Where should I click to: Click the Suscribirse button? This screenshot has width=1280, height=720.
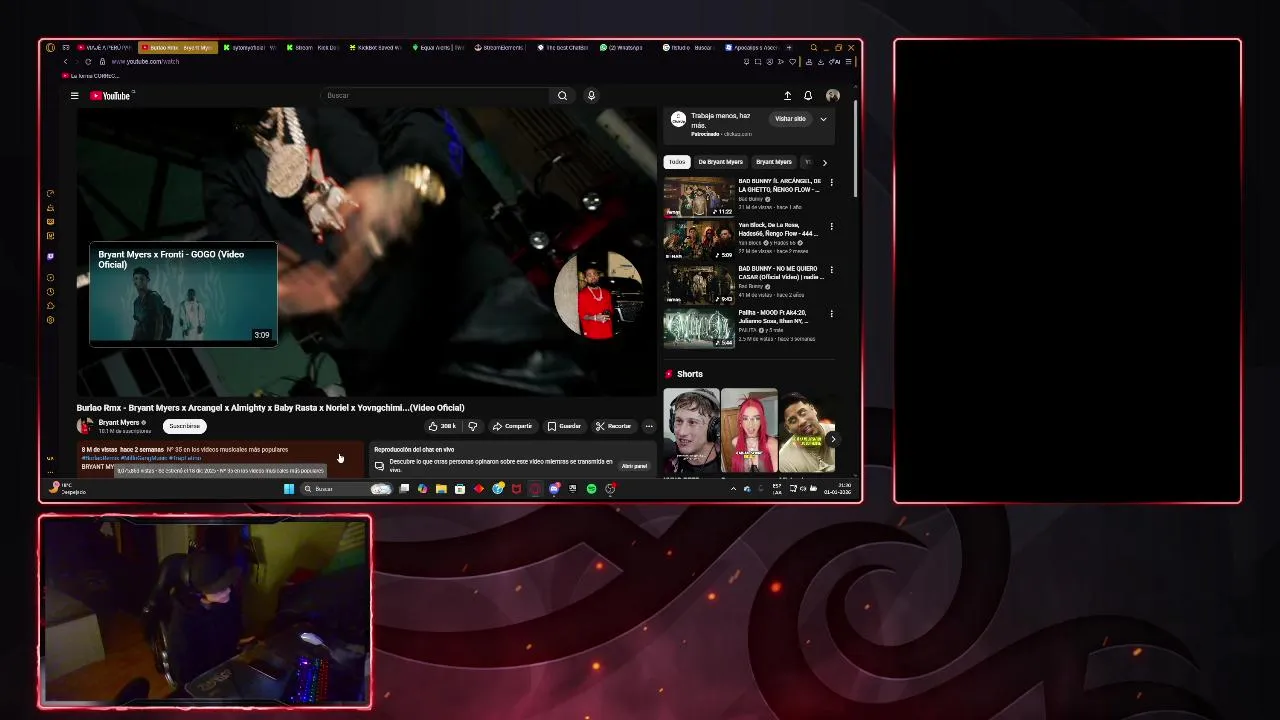(184, 426)
